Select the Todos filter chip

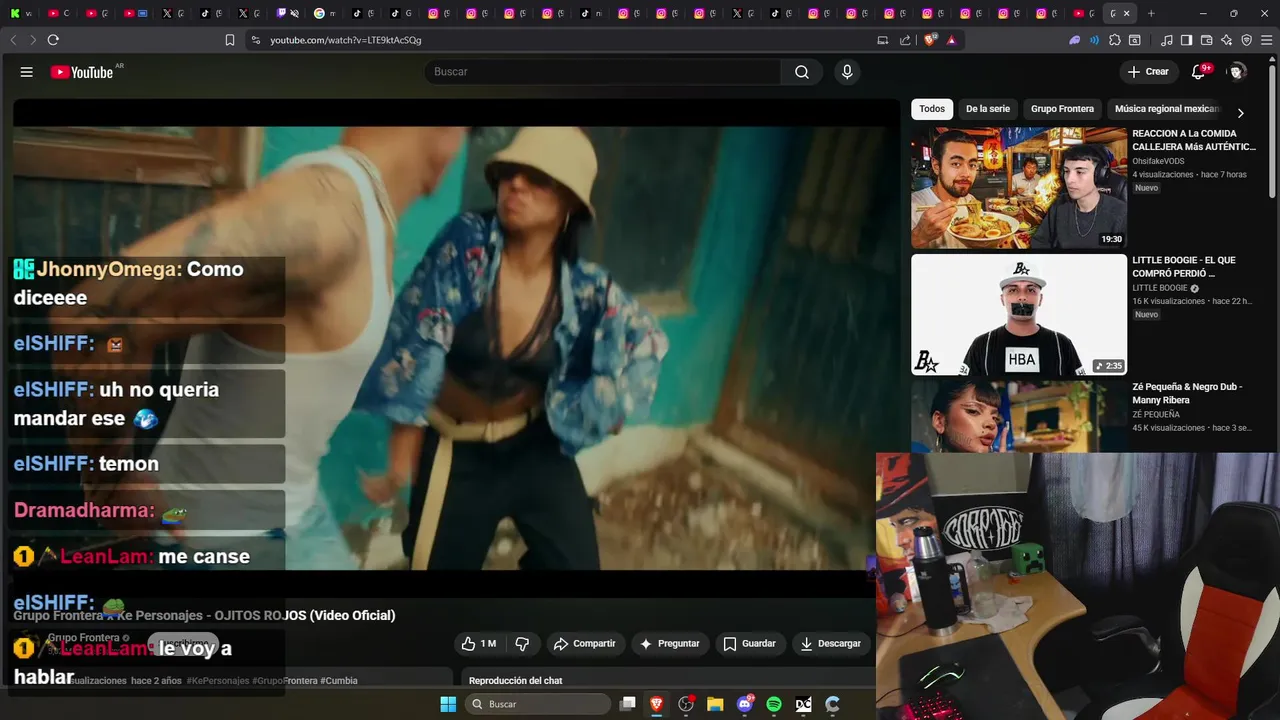(932, 109)
